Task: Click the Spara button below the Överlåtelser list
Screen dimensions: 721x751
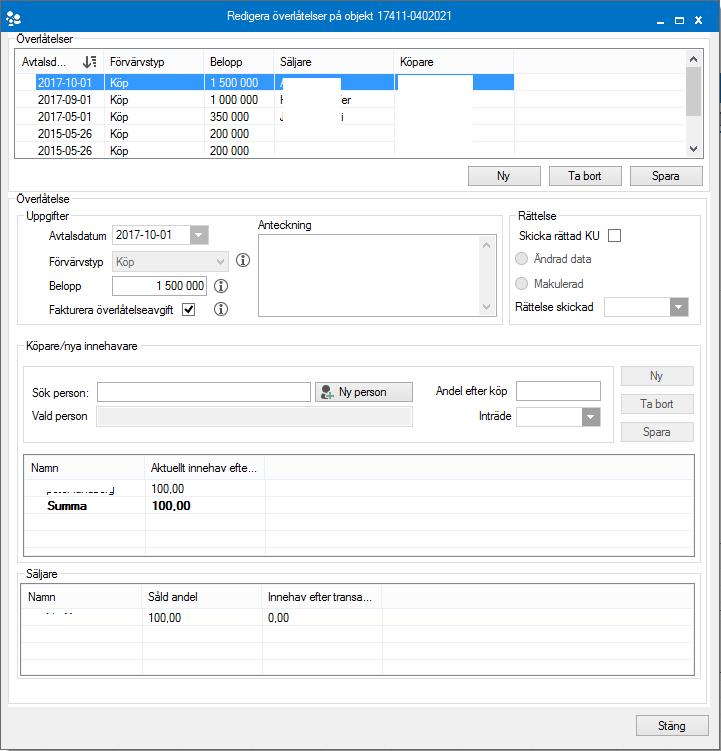Action: click(x=666, y=176)
